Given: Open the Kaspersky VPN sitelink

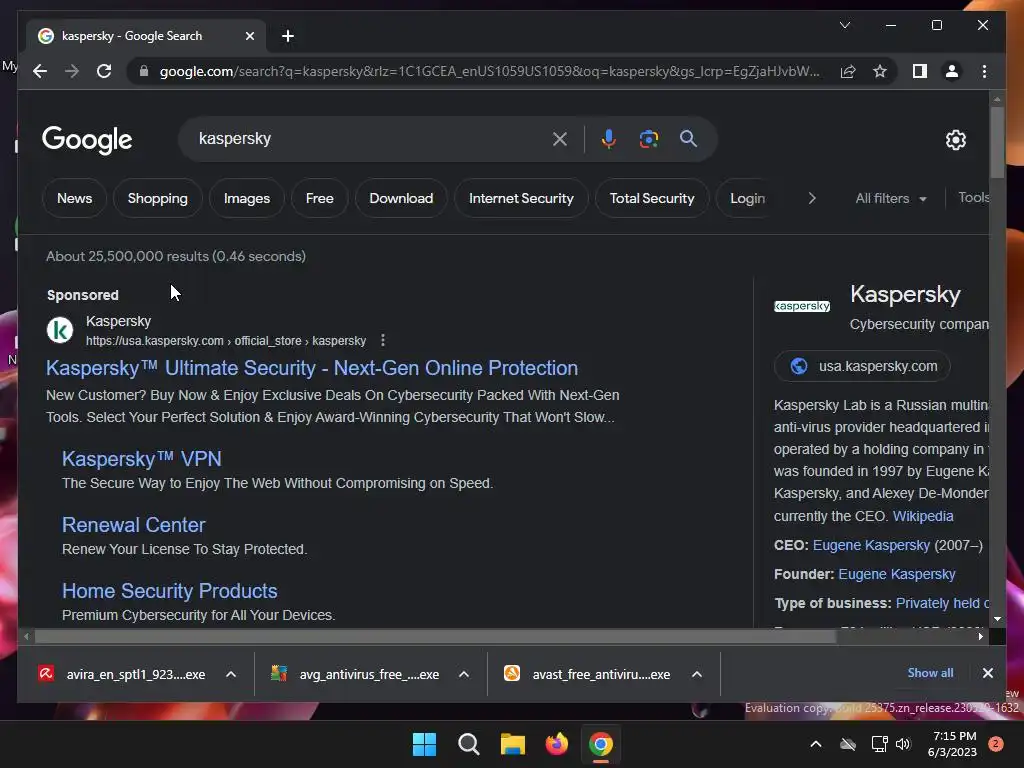Looking at the screenshot, I should click(142, 459).
